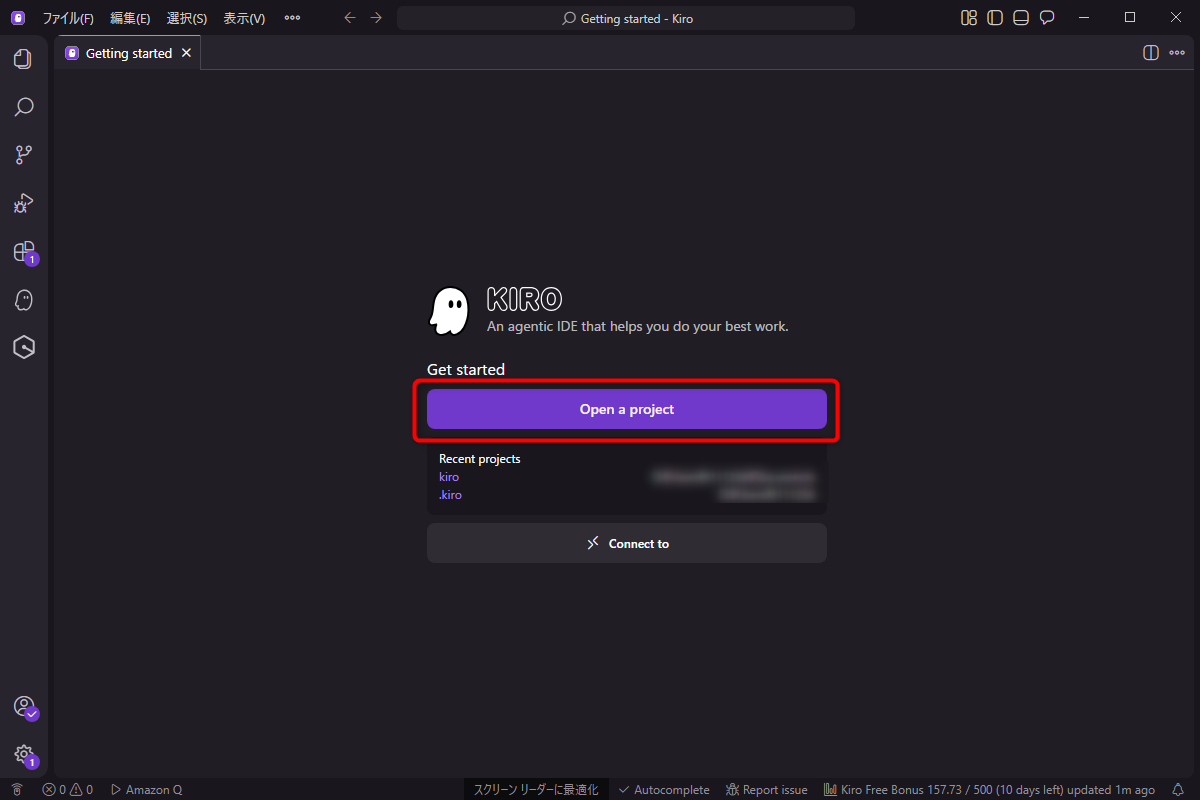Open the Kiro ghost panel in sidebar
This screenshot has height=800, width=1200.
pyautogui.click(x=24, y=299)
